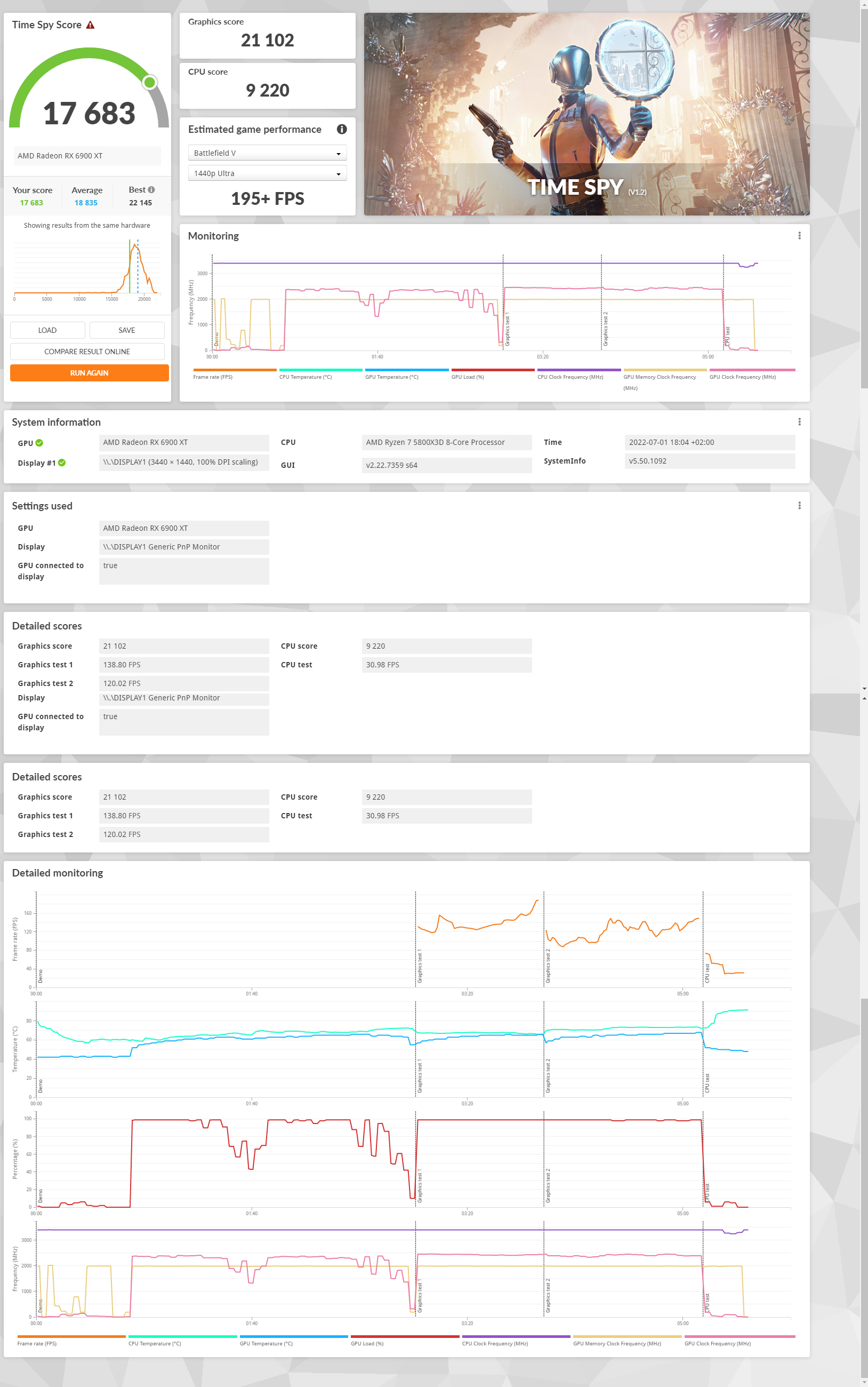Open the 1440p Ultra resolution dropdown

point(268,173)
